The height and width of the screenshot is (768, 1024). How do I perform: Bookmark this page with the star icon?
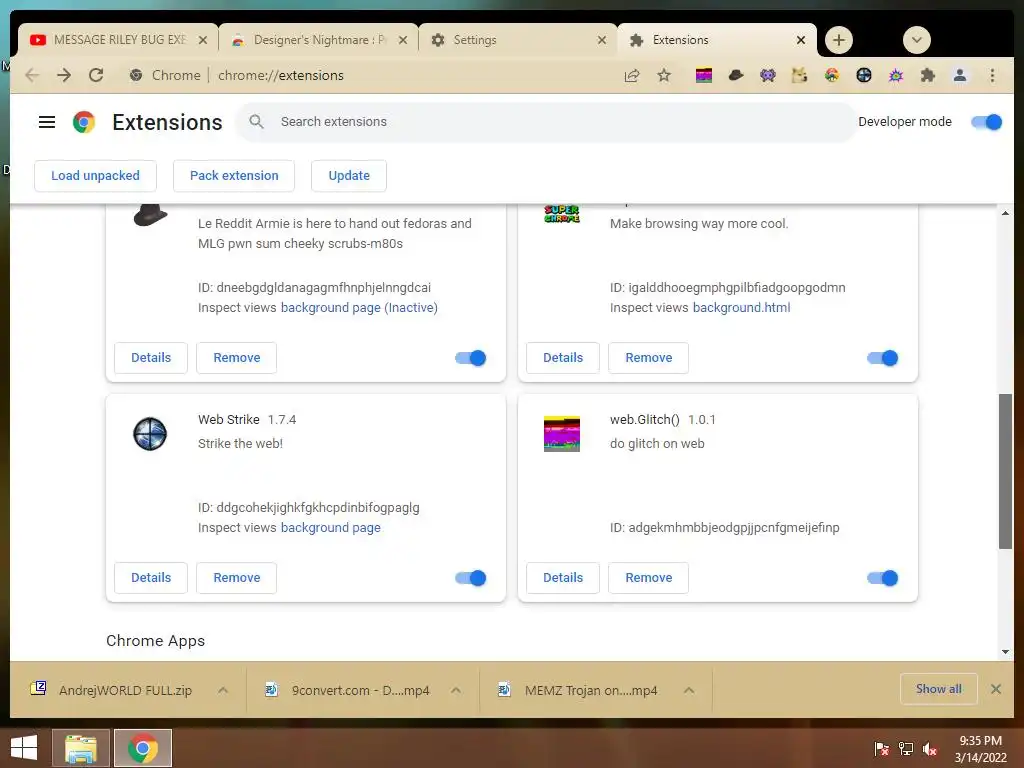(x=664, y=76)
